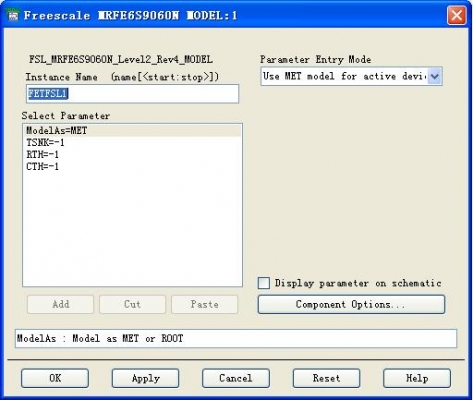
Task: Open Help for this component
Action: pos(417,378)
